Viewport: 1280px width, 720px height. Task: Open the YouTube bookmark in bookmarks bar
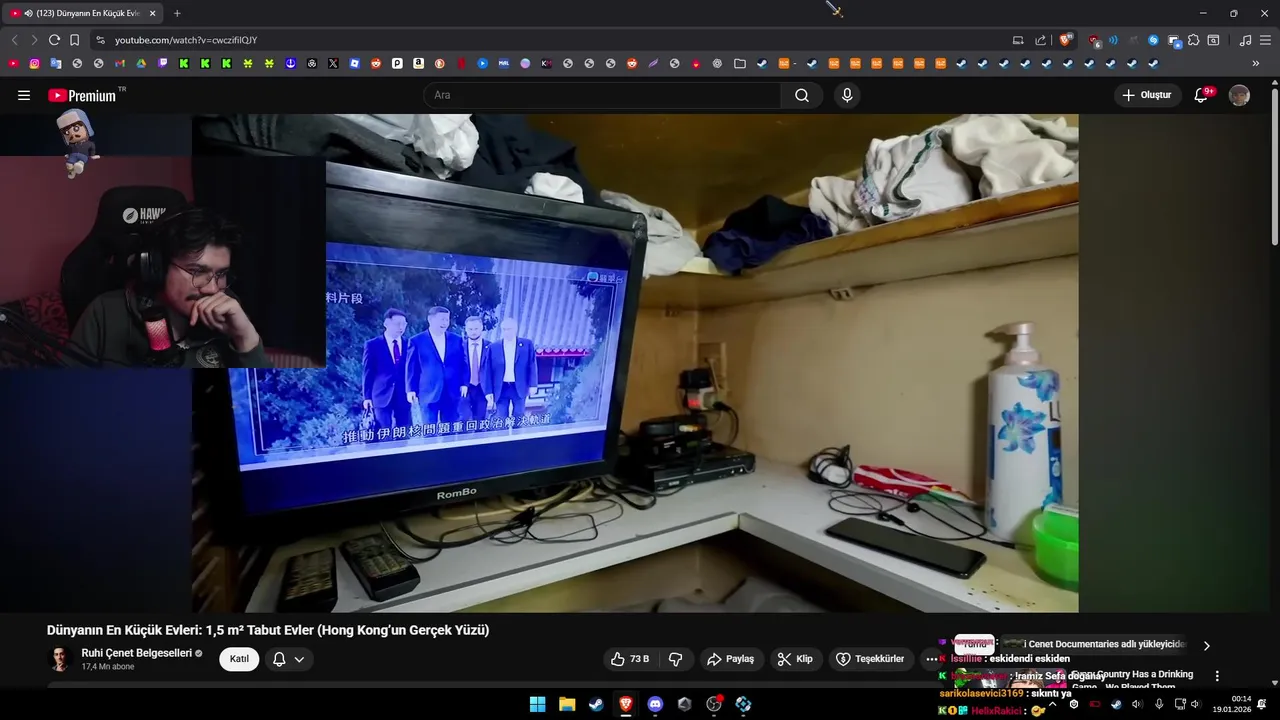click(x=13, y=63)
